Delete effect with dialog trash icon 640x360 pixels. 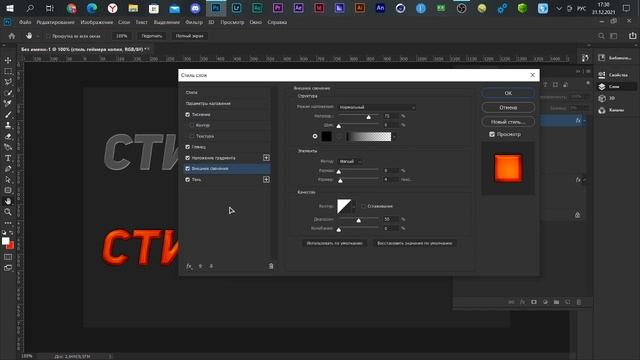point(271,266)
